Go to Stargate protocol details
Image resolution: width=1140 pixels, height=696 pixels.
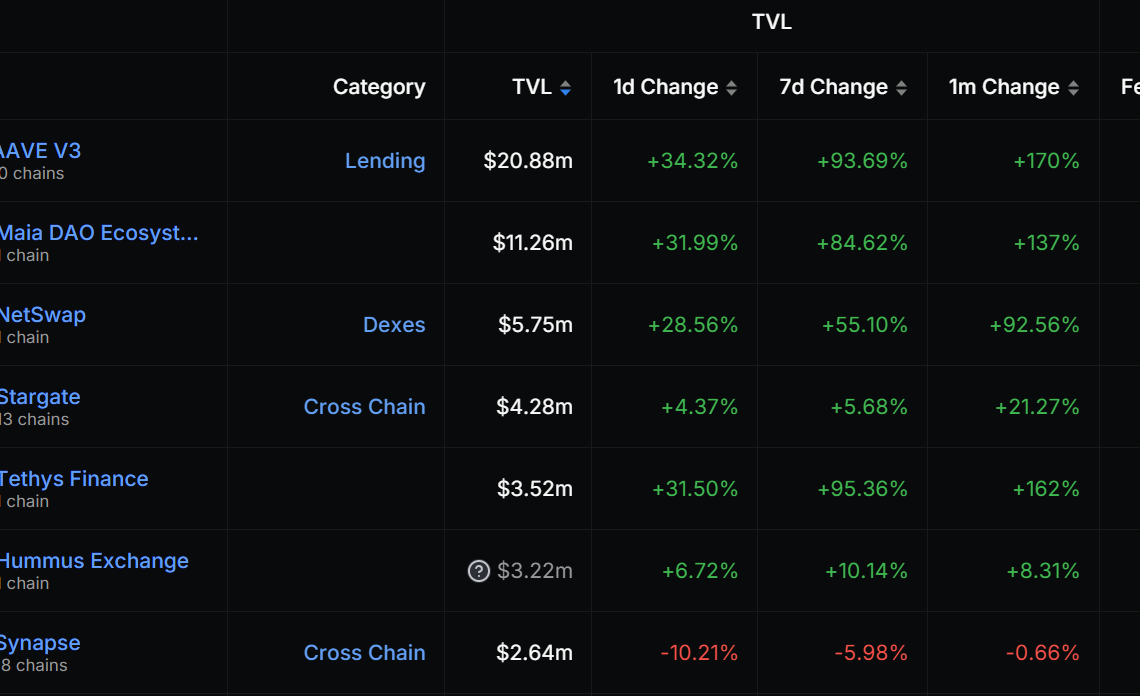[40, 397]
